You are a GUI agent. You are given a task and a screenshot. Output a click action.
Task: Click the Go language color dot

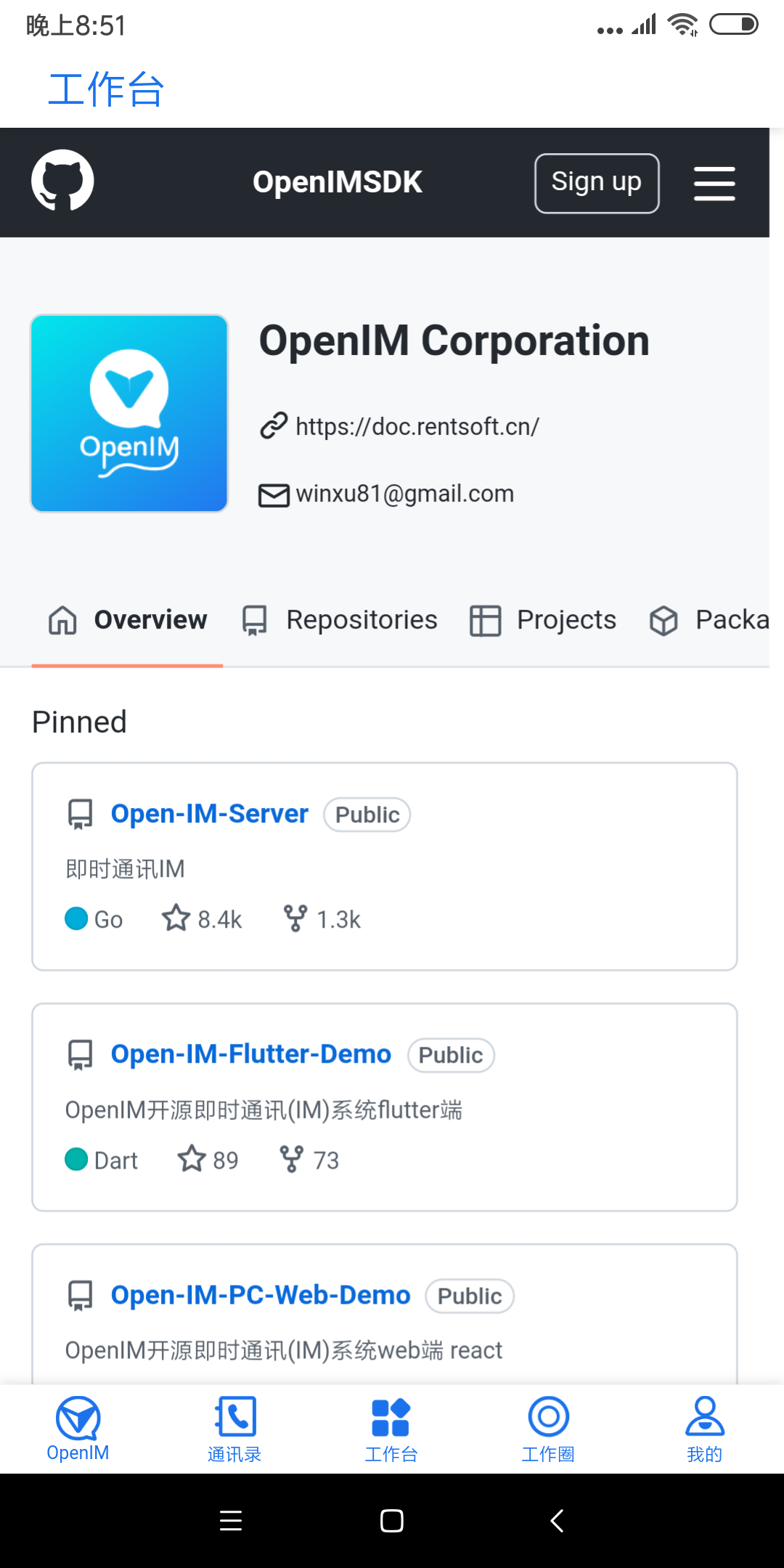coord(76,918)
